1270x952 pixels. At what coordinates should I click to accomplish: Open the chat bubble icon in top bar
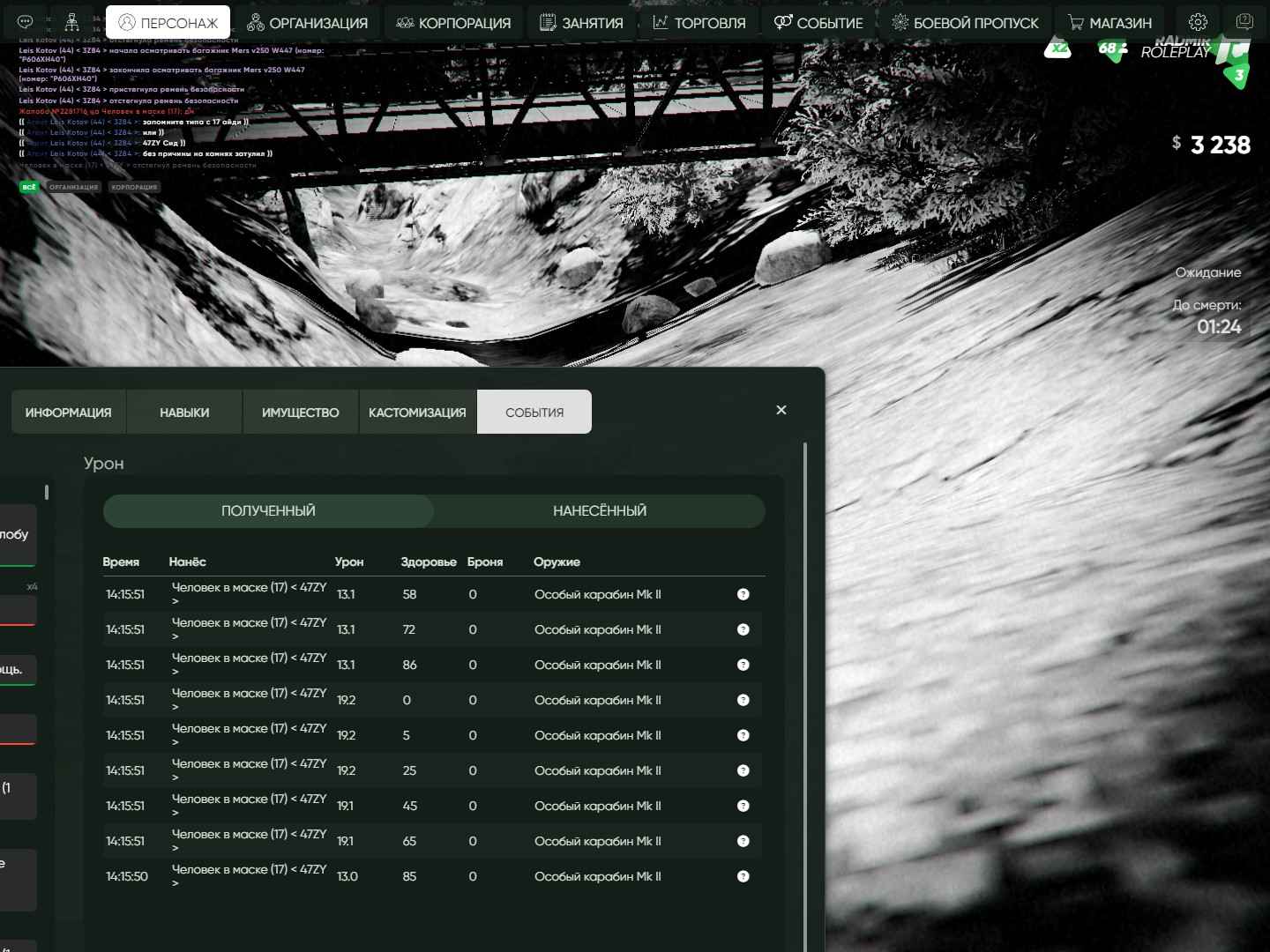26,22
